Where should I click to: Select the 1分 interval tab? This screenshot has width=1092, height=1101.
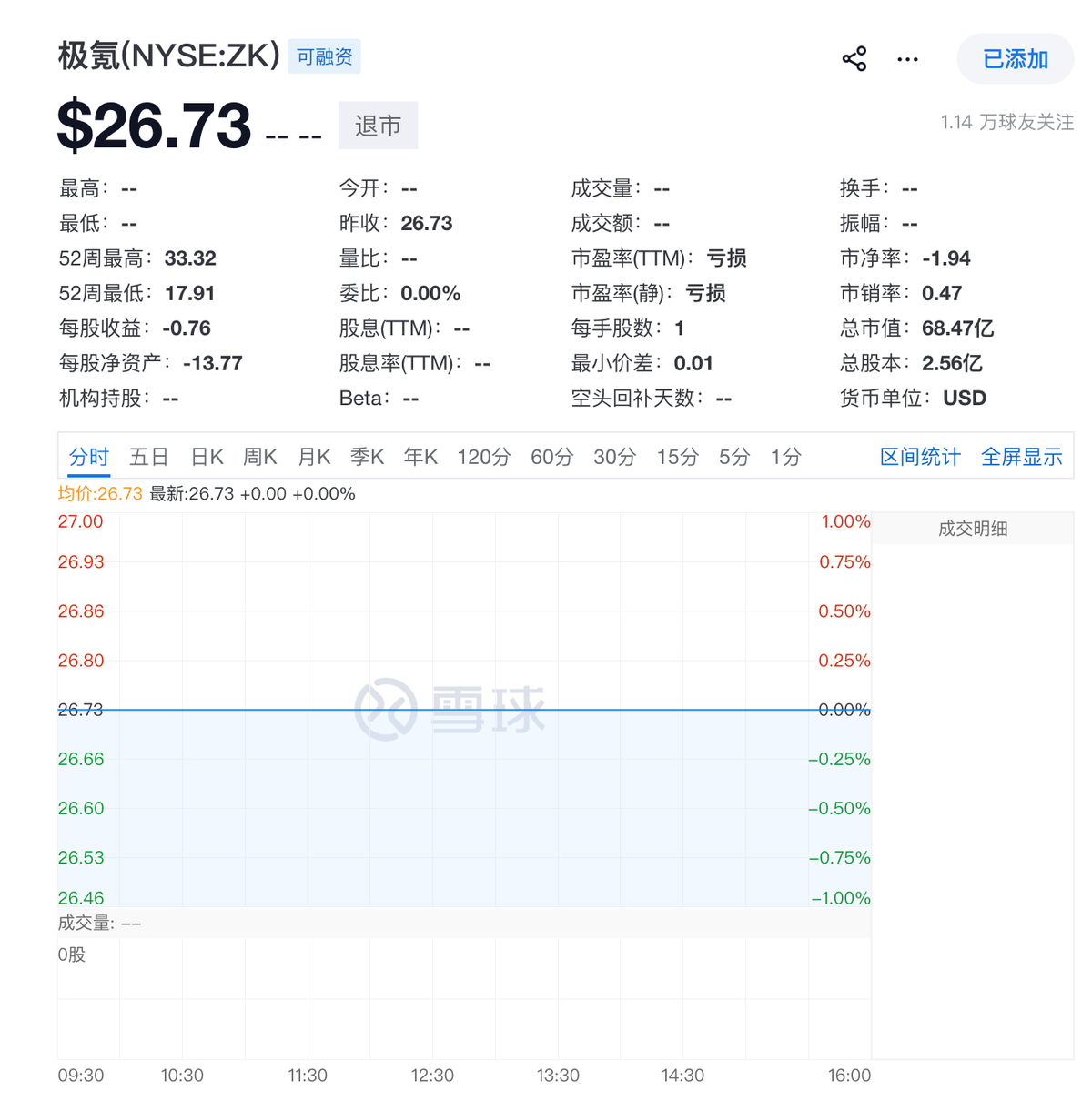pyautogui.click(x=785, y=458)
